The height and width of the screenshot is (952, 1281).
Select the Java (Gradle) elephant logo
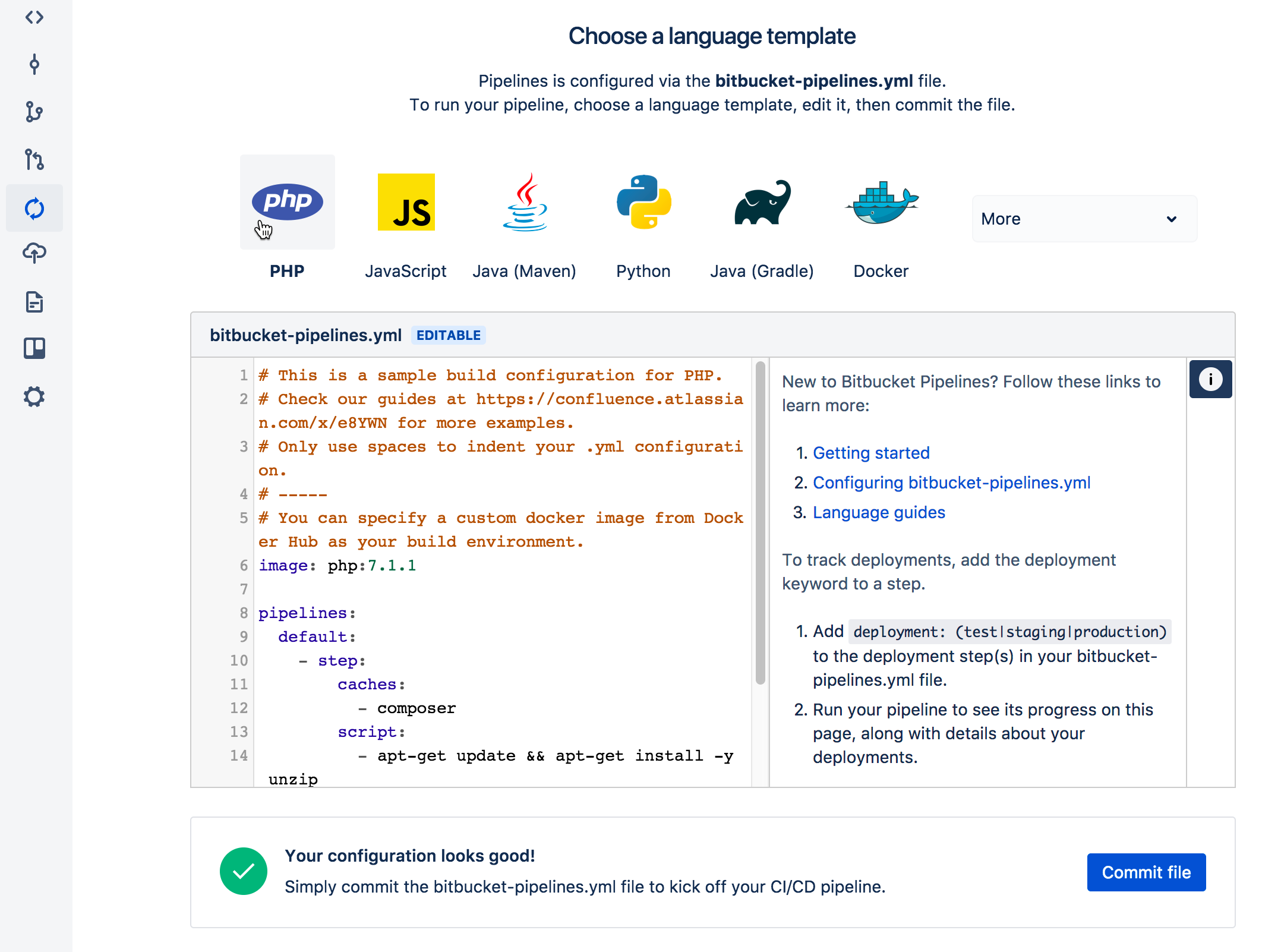click(763, 202)
